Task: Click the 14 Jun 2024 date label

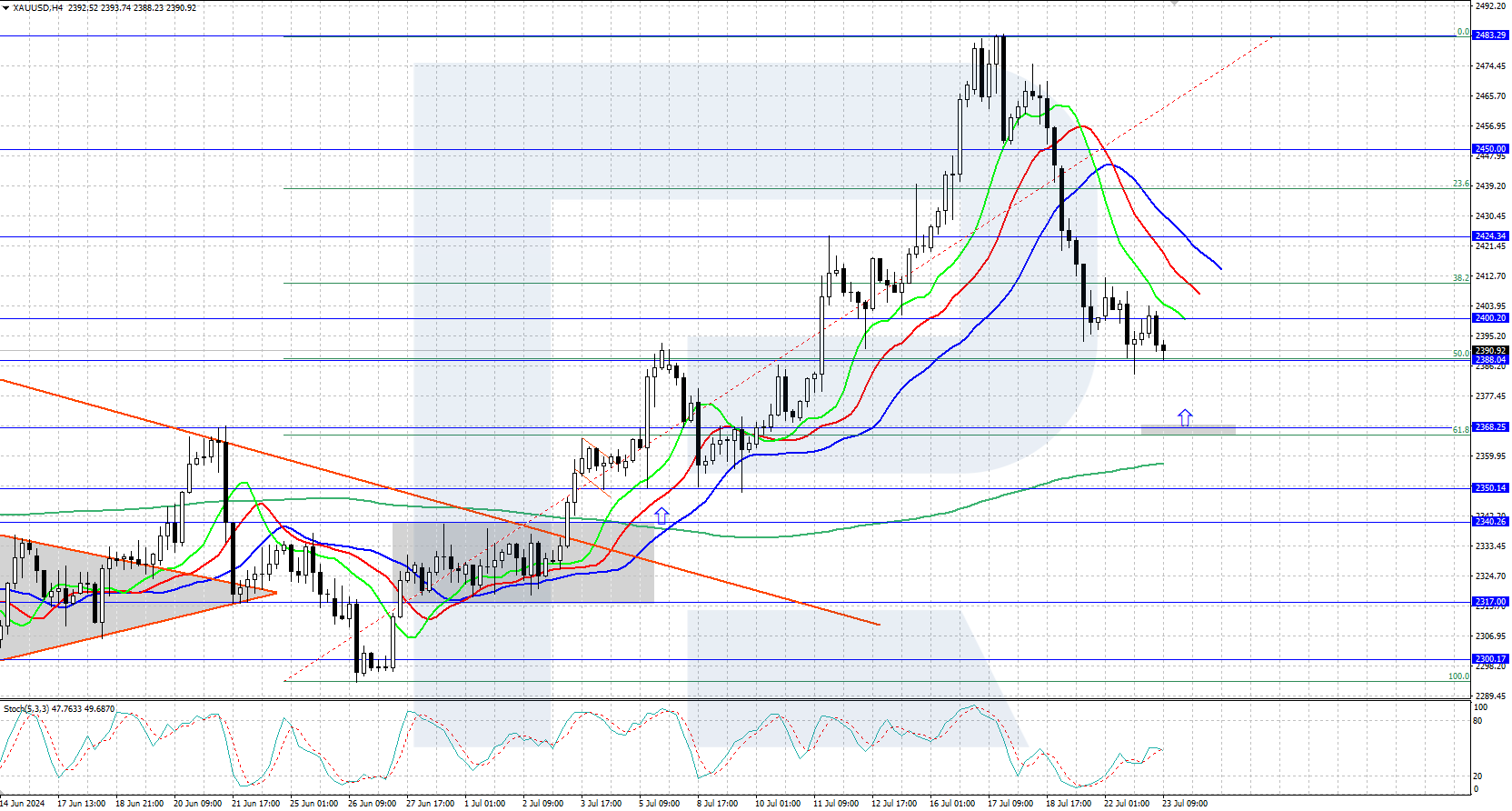Action: pyautogui.click(x=23, y=804)
